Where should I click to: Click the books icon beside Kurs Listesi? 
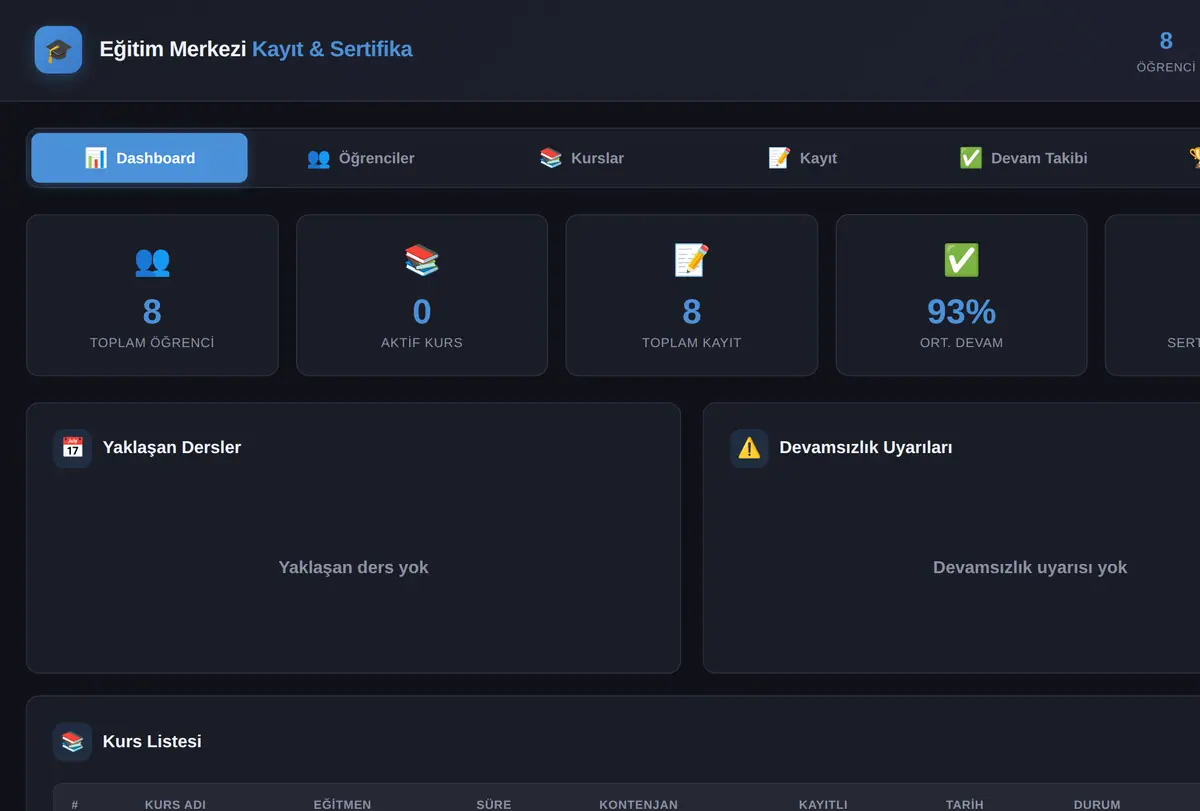coord(73,742)
